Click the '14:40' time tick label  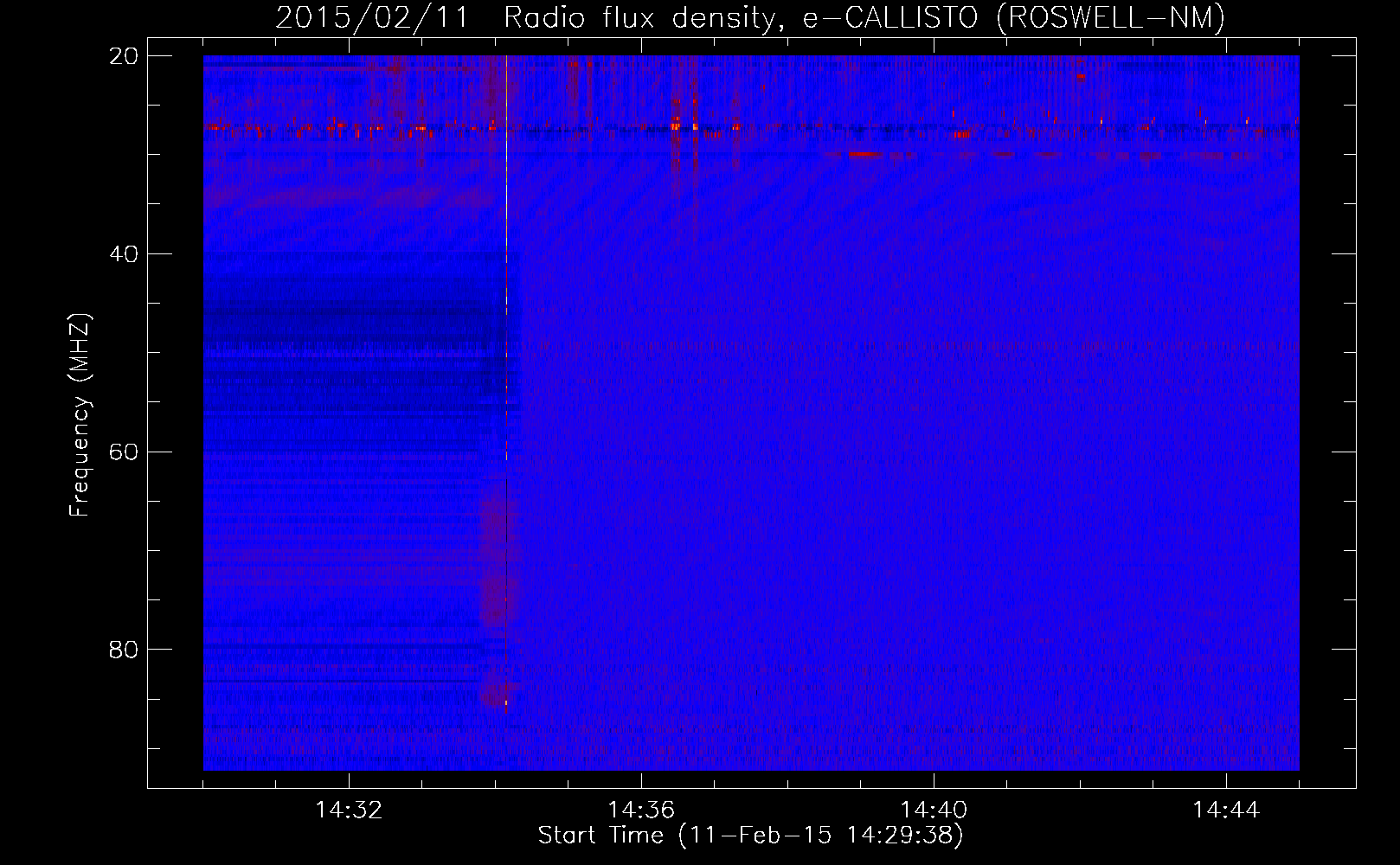point(934,811)
